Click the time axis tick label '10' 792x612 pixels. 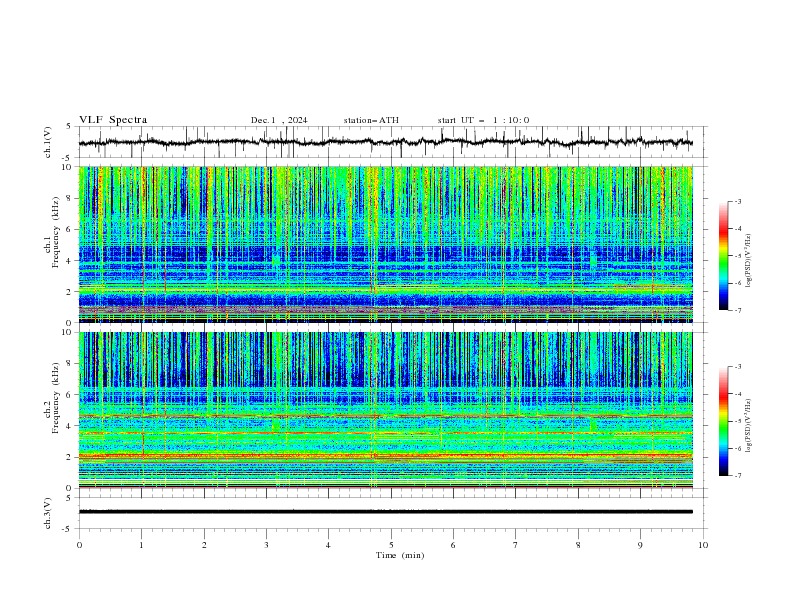point(703,545)
